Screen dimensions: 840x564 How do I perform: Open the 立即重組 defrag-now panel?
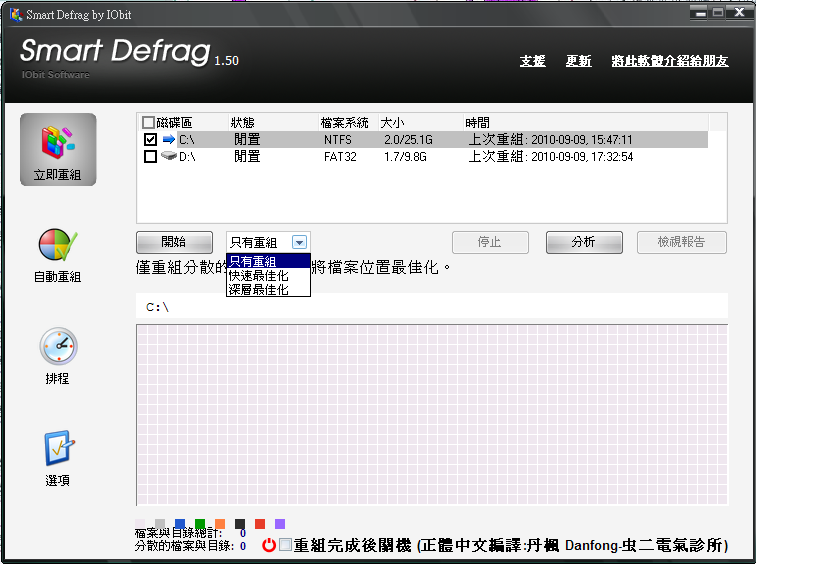point(58,149)
